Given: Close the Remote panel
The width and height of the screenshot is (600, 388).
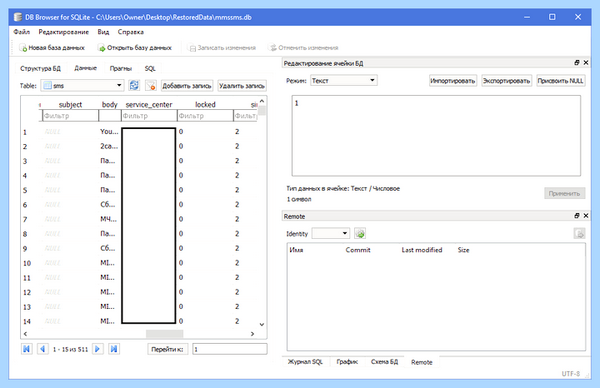Looking at the screenshot, I should click(586, 216).
